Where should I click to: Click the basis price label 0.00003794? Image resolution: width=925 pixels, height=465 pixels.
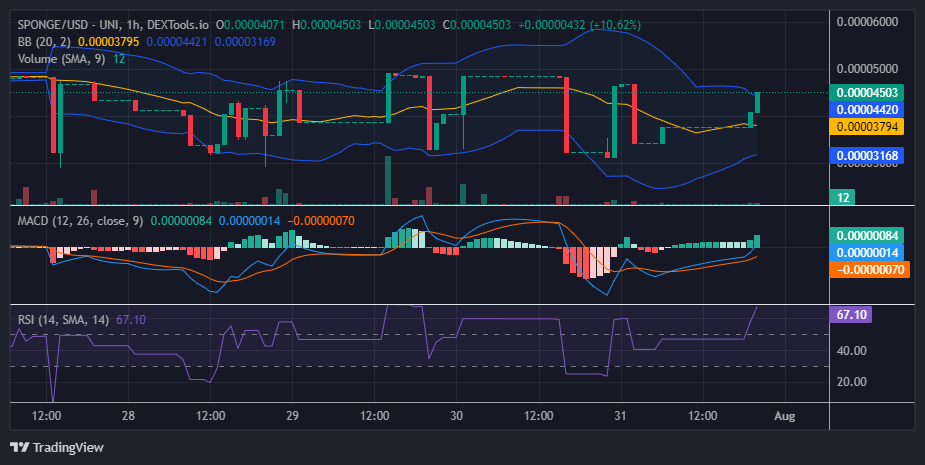[x=867, y=126]
